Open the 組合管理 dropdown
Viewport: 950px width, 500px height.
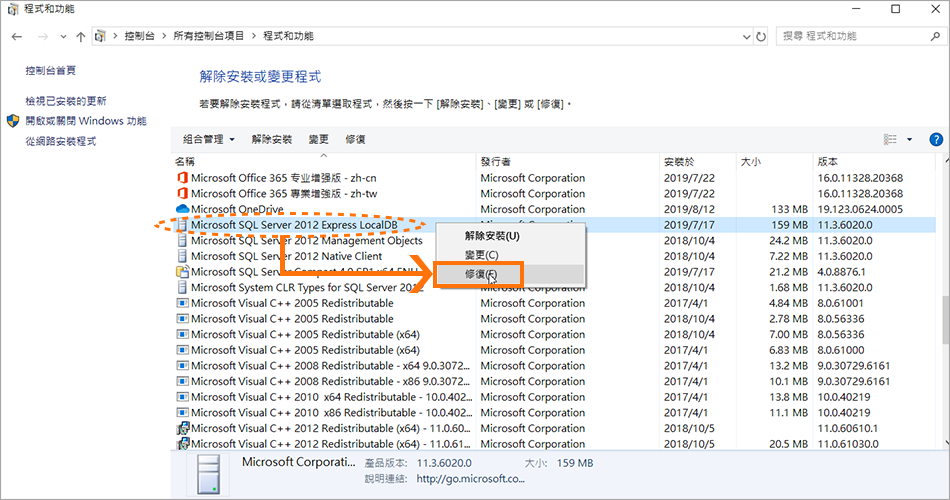tap(208, 139)
